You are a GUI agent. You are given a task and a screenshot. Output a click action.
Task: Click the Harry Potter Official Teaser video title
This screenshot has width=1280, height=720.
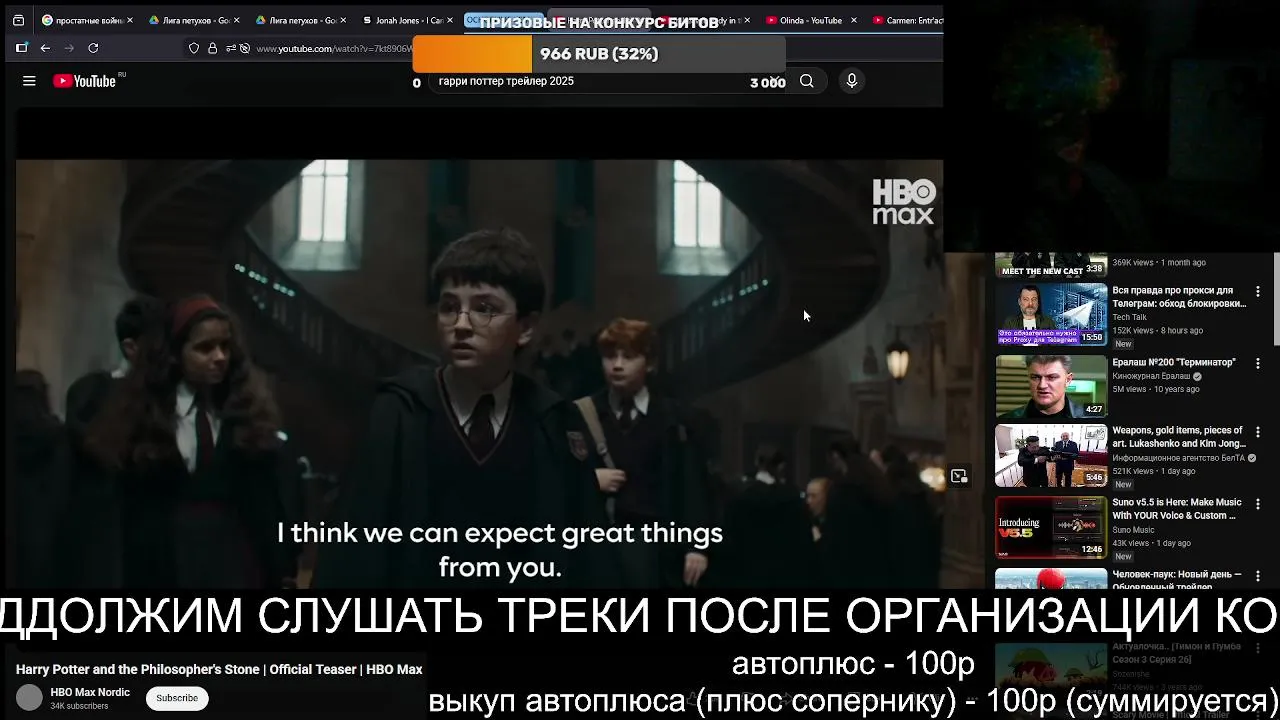[219, 669]
